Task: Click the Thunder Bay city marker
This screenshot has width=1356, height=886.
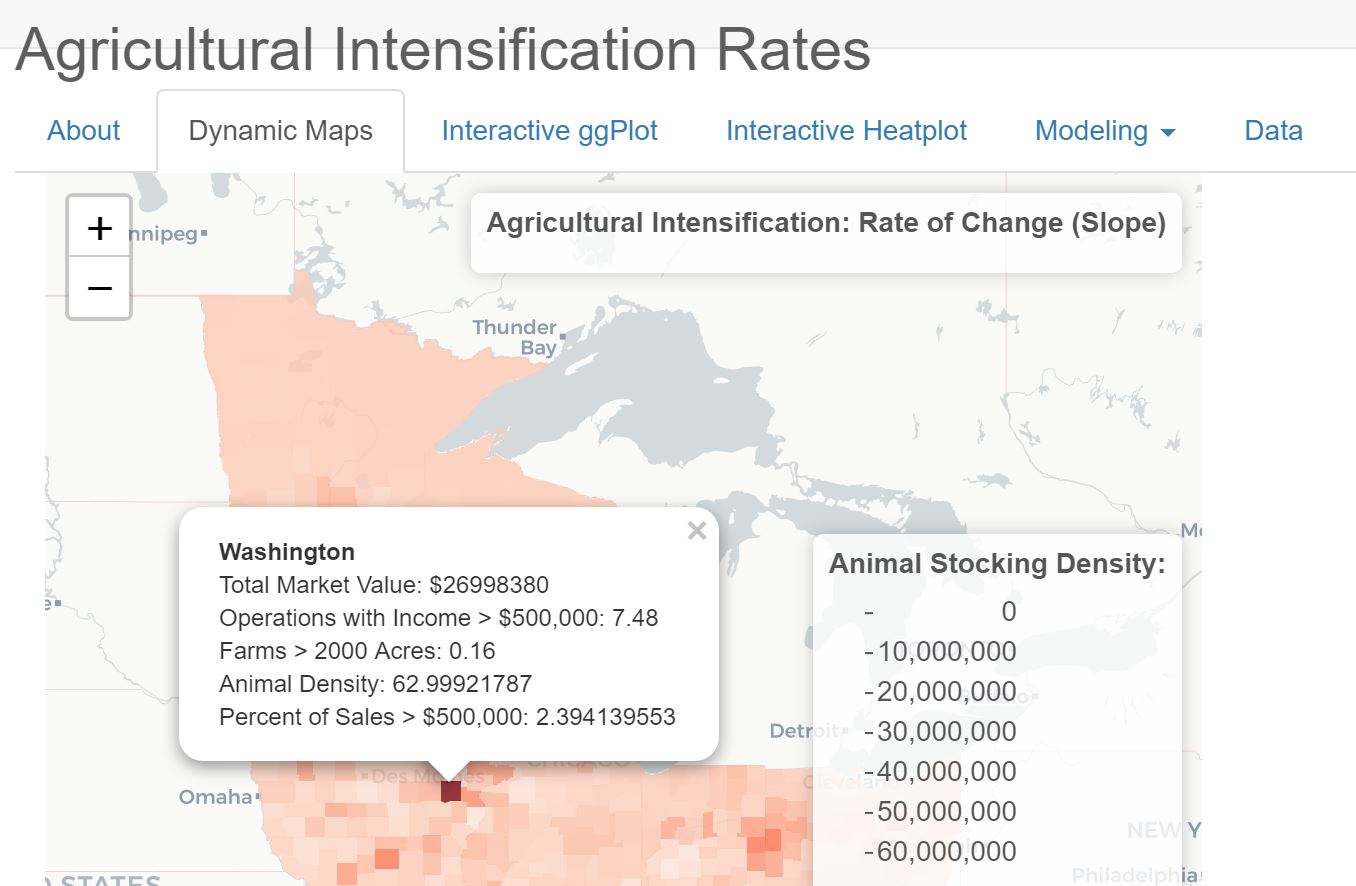Action: tap(564, 337)
